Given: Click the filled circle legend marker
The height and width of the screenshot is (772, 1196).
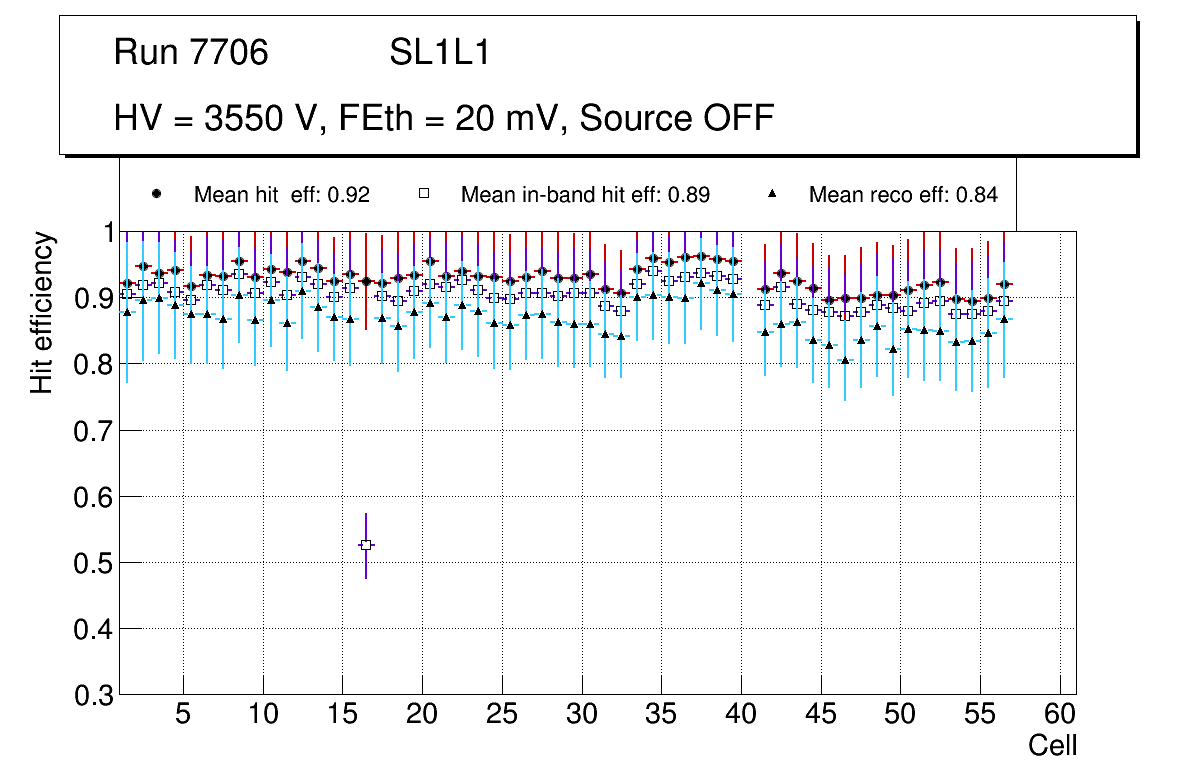Looking at the screenshot, I should [x=156, y=195].
